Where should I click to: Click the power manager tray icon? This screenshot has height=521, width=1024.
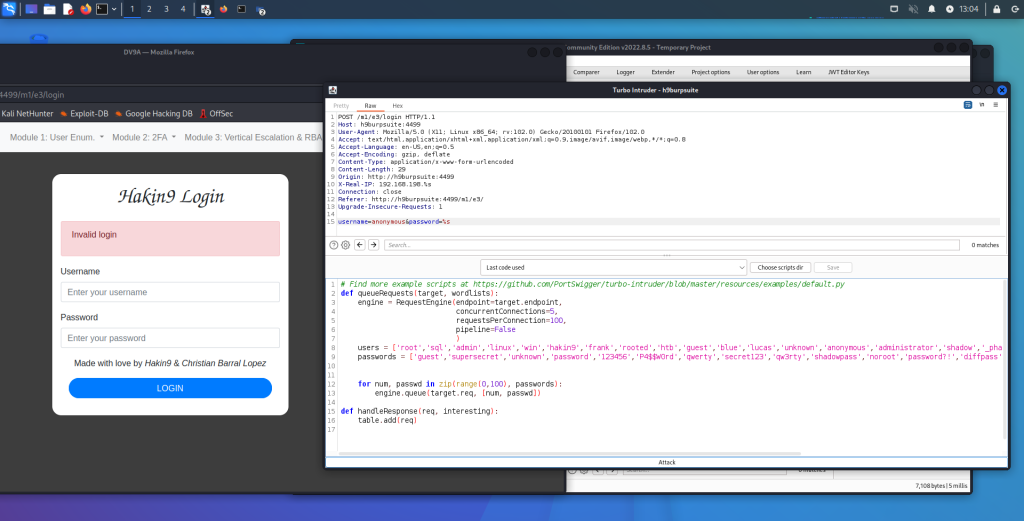[950, 9]
